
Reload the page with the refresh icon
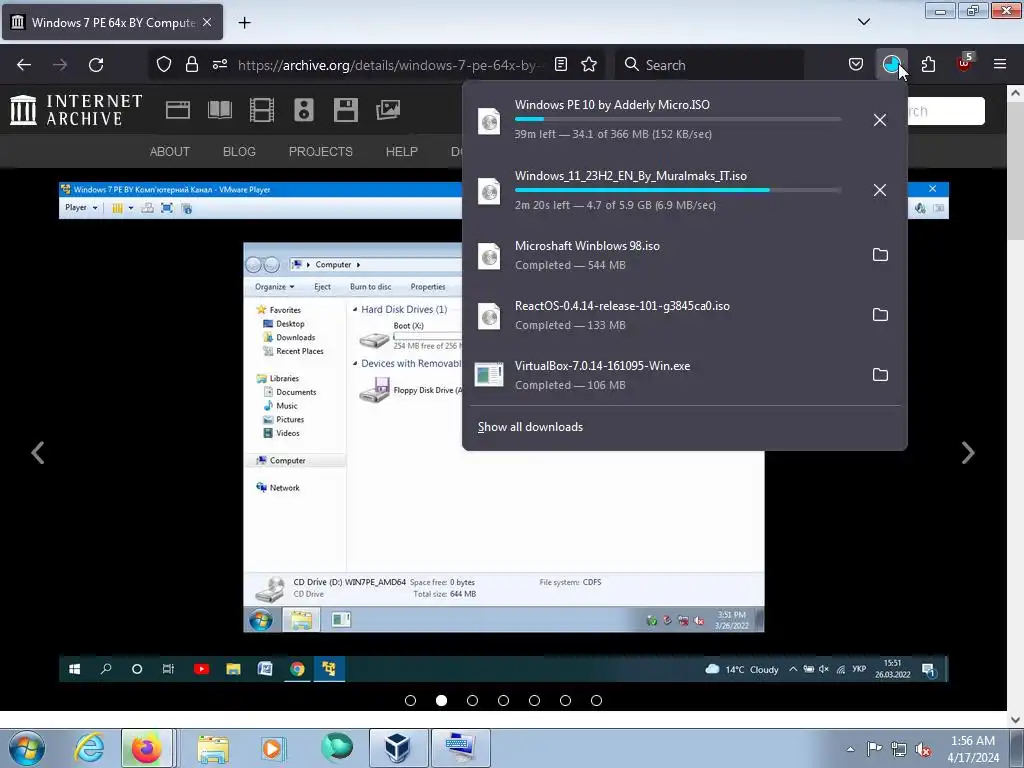pos(96,65)
